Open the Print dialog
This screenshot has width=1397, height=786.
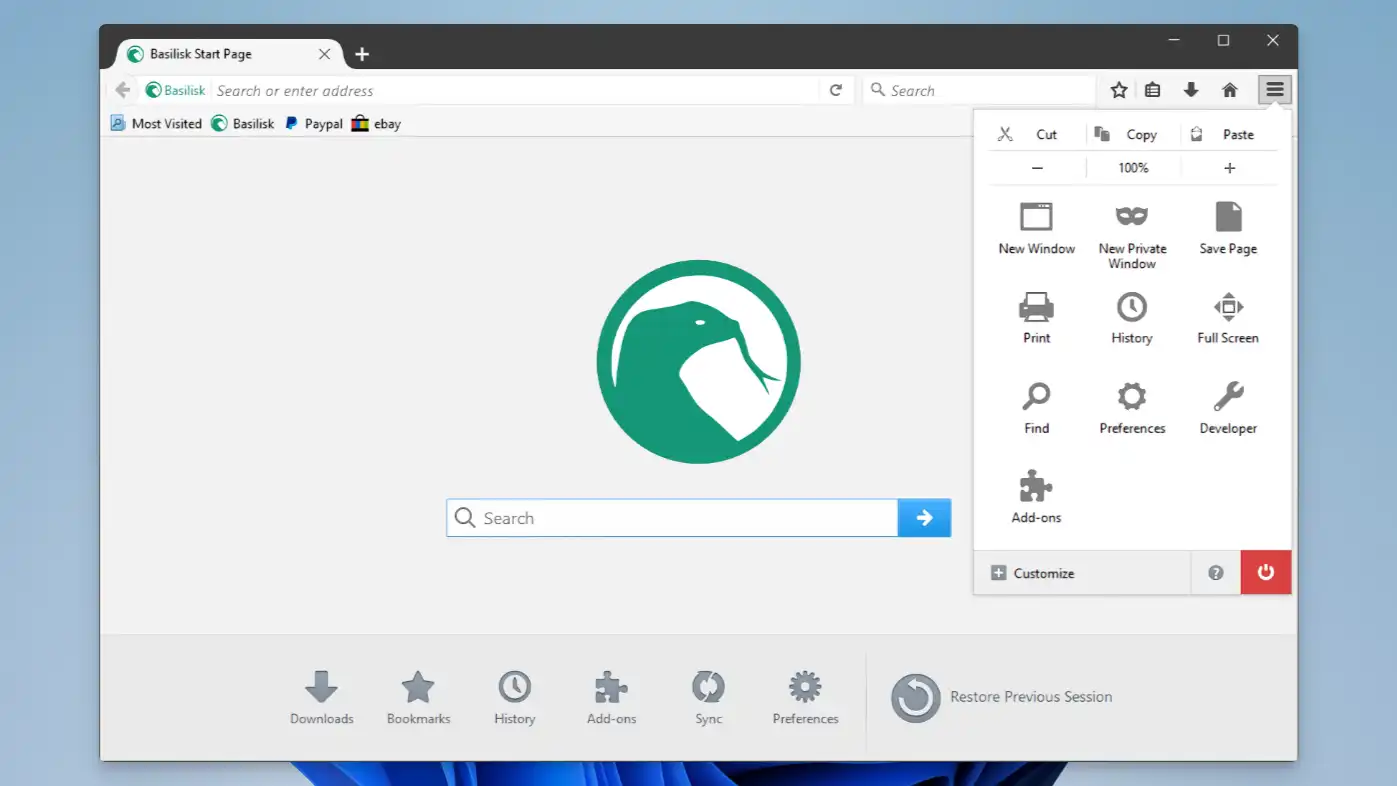coord(1035,318)
